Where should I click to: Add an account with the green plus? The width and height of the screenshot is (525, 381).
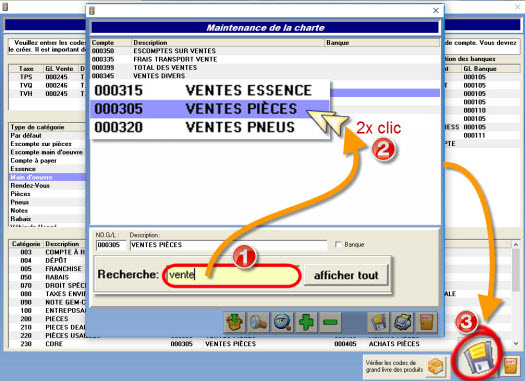coord(306,322)
